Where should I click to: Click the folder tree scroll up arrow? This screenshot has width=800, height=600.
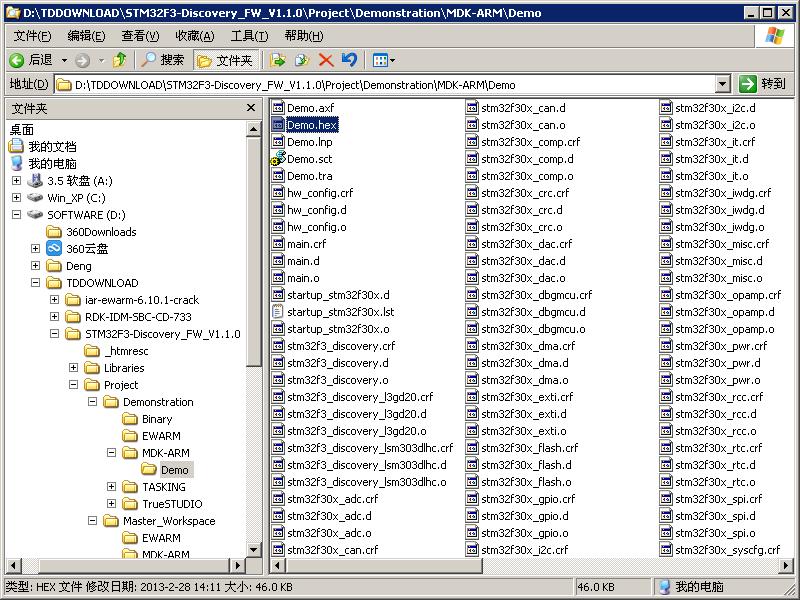pyautogui.click(x=253, y=129)
